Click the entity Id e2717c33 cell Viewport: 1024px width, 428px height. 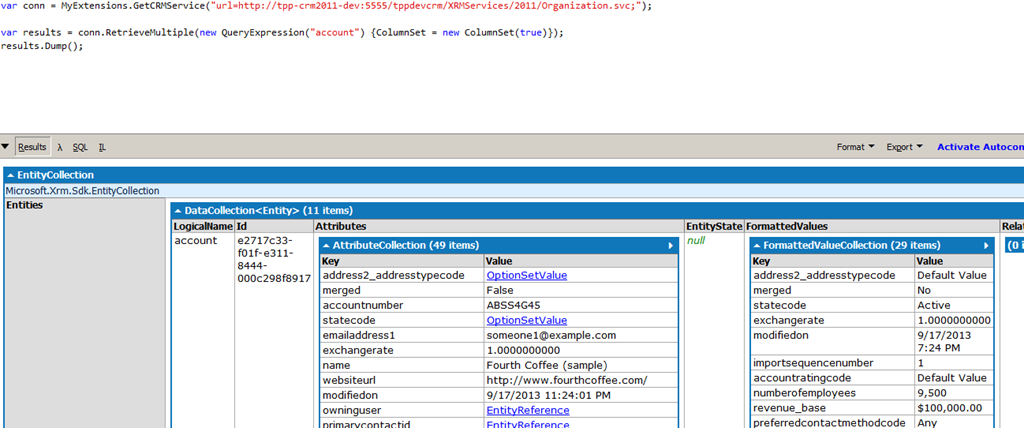pos(274,259)
